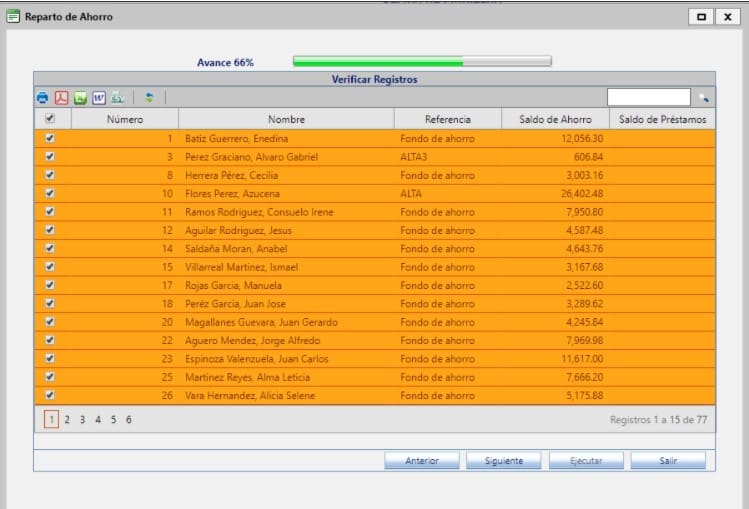Screen dimensions: 749x509
Task: Uncheck the row for Flores Perez, Azucena
Action: 50,193
